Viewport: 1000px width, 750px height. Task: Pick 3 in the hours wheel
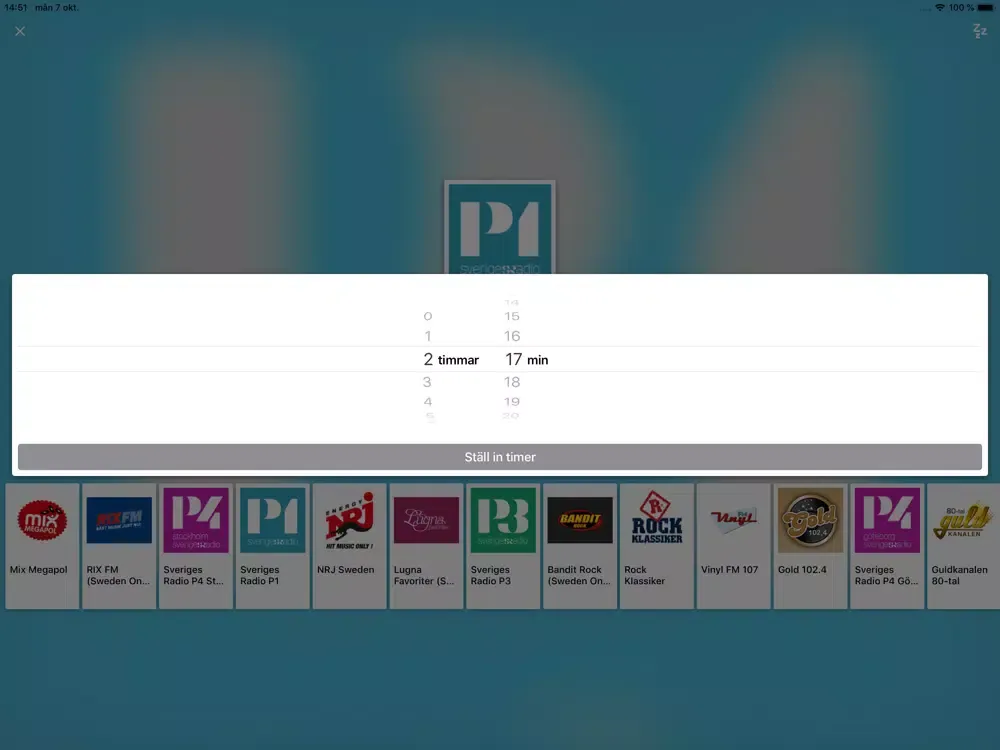click(x=427, y=382)
